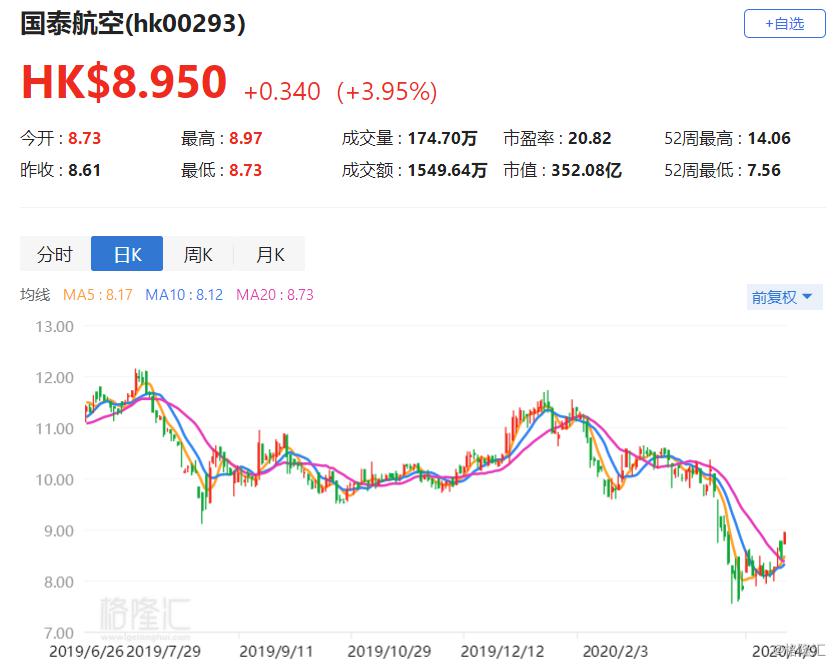The image size is (833, 664).
Task: Switch to the 分时 (intraday) chart tab
Action: tap(54, 254)
